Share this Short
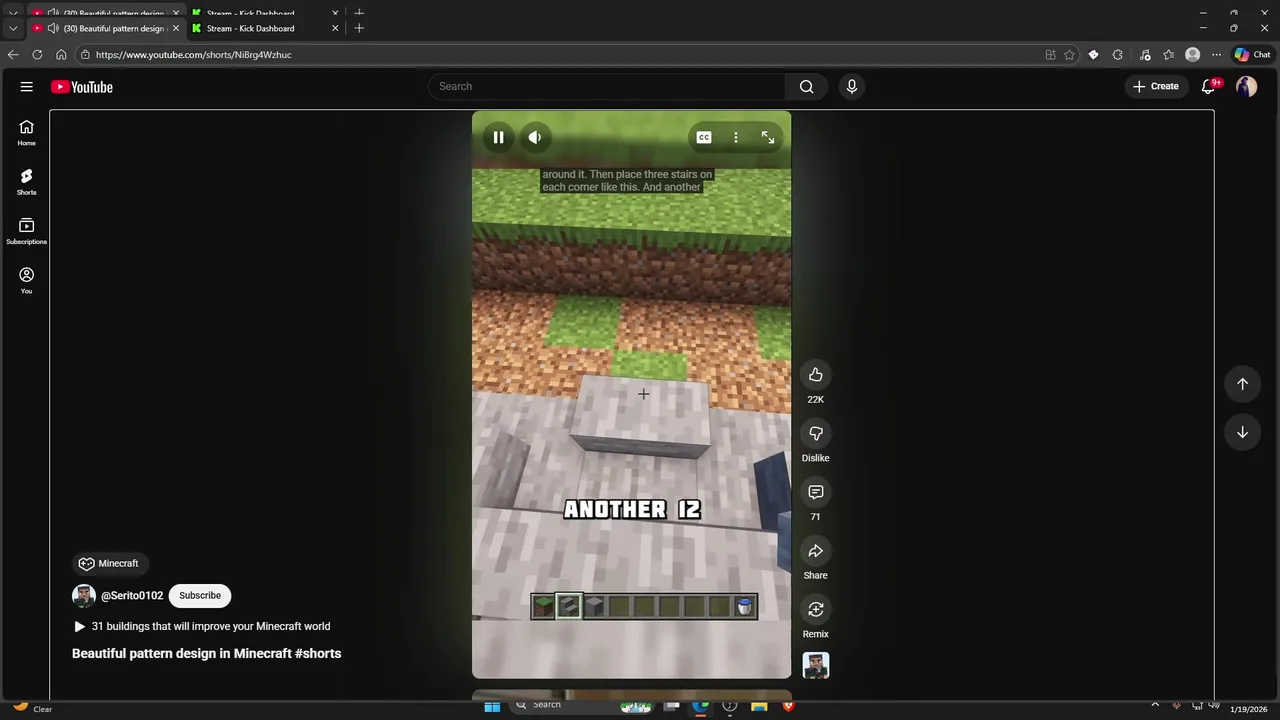Image resolution: width=1280 pixels, height=720 pixels. pos(816,551)
